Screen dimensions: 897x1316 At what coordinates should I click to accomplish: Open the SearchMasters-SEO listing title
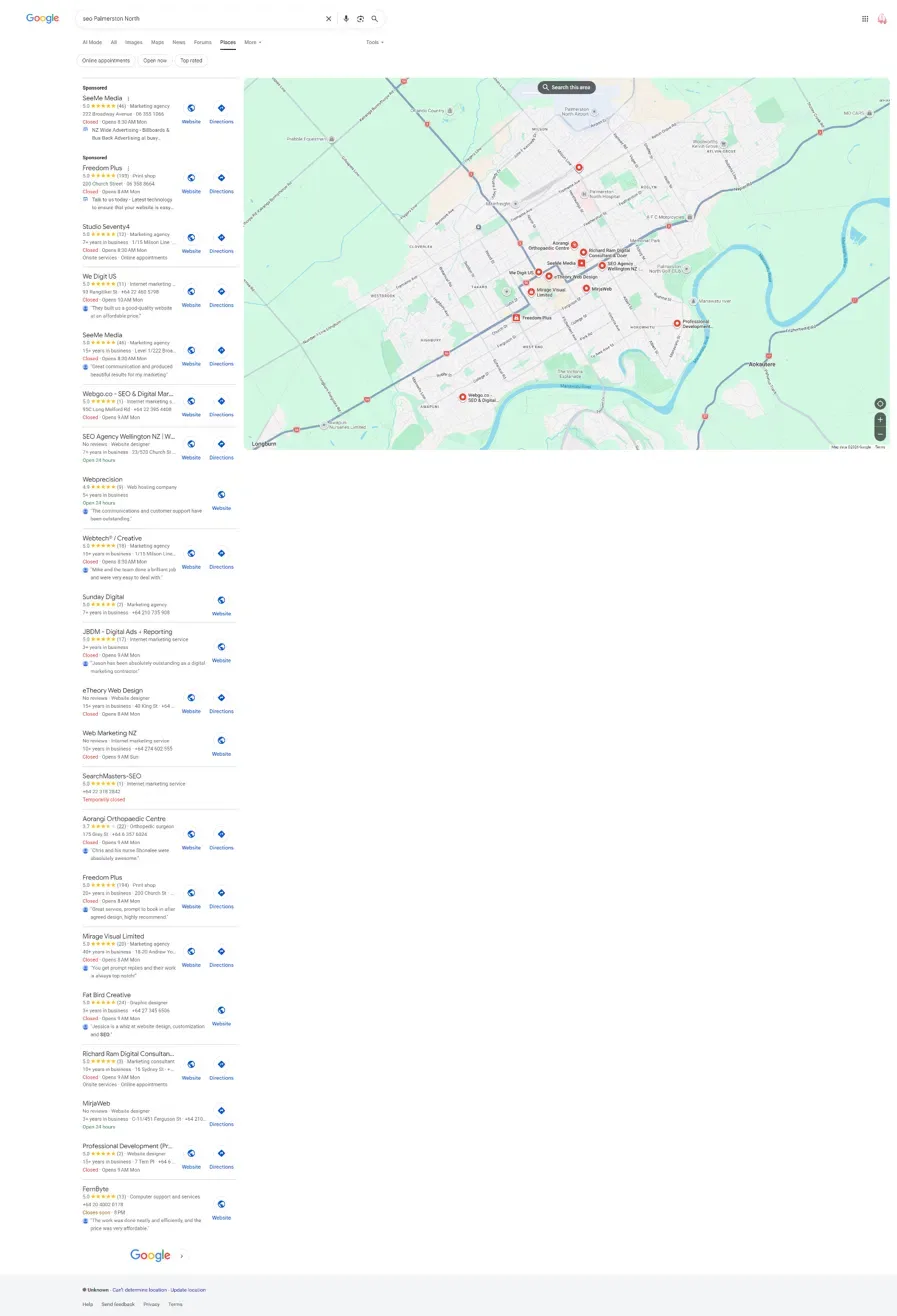pyautogui.click(x=112, y=776)
